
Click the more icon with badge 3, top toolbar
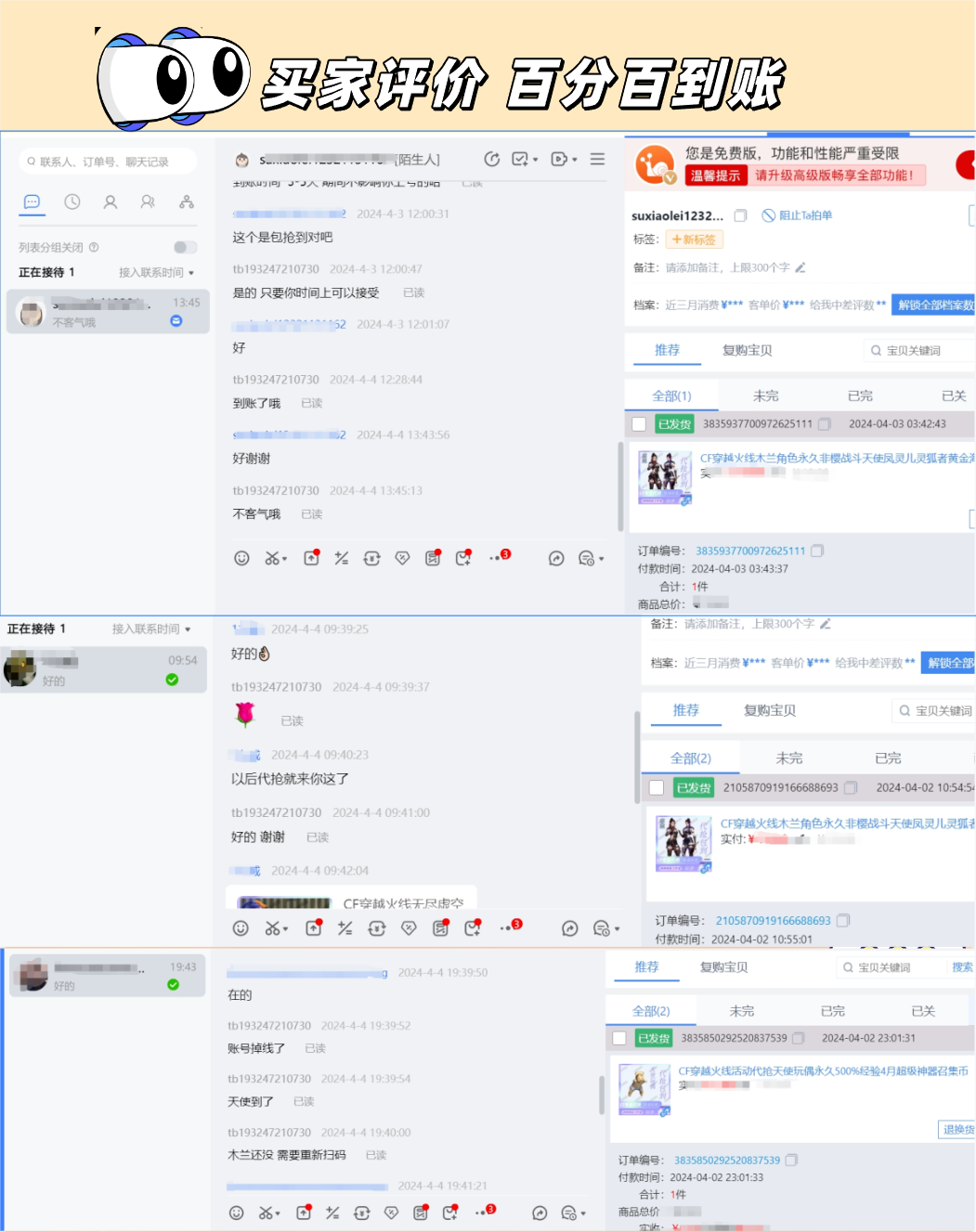pos(500,557)
